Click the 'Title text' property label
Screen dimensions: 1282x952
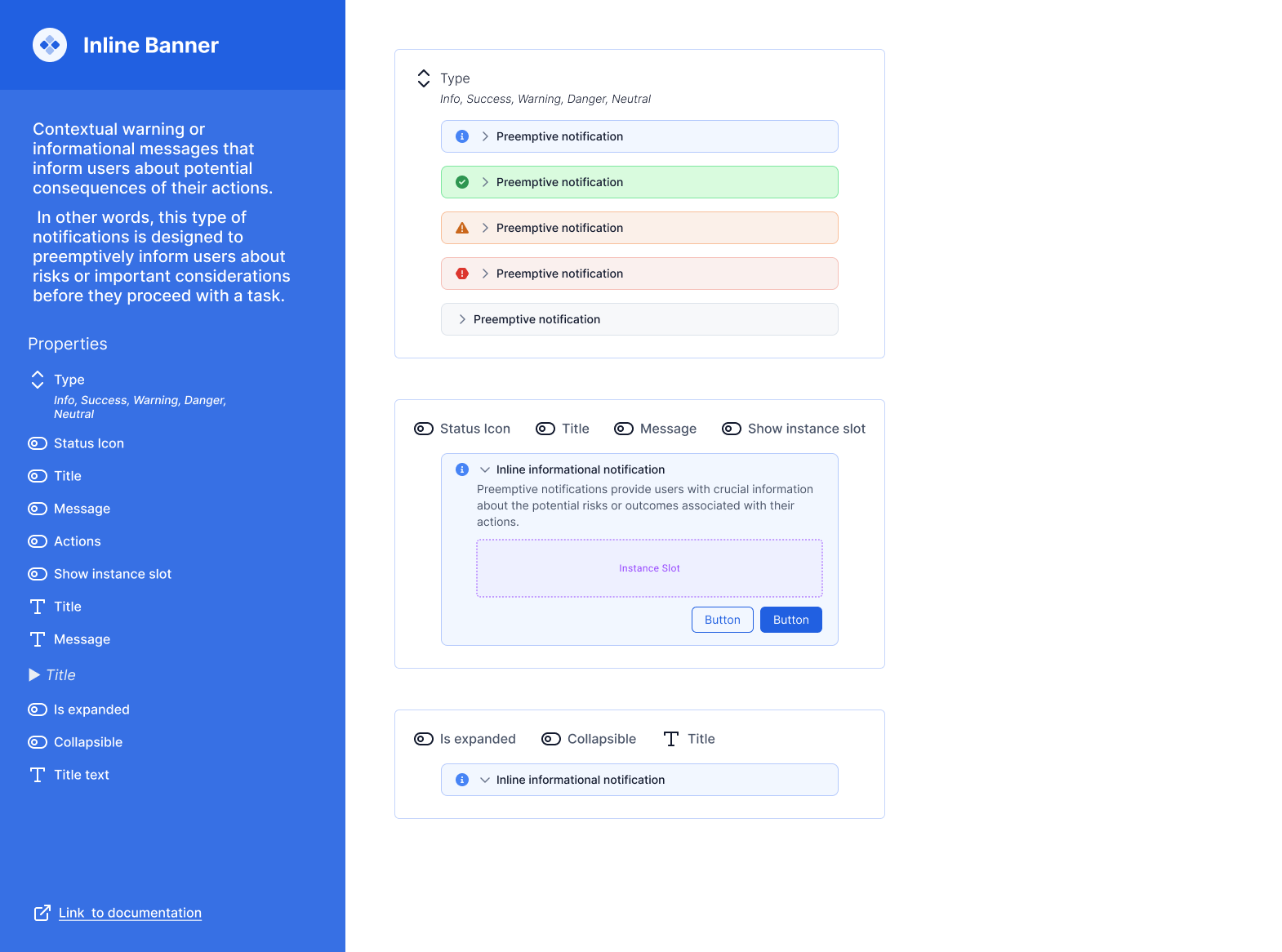(x=82, y=775)
